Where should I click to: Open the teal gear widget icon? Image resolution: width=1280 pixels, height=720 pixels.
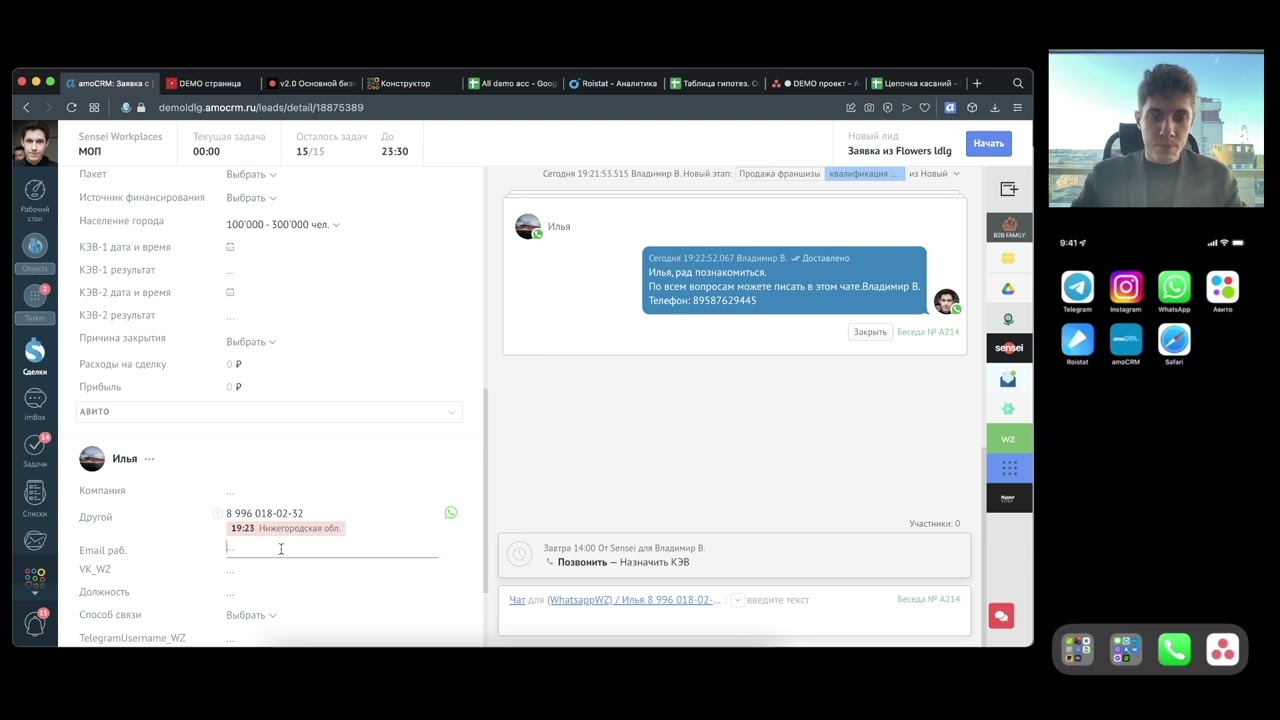(1008, 409)
